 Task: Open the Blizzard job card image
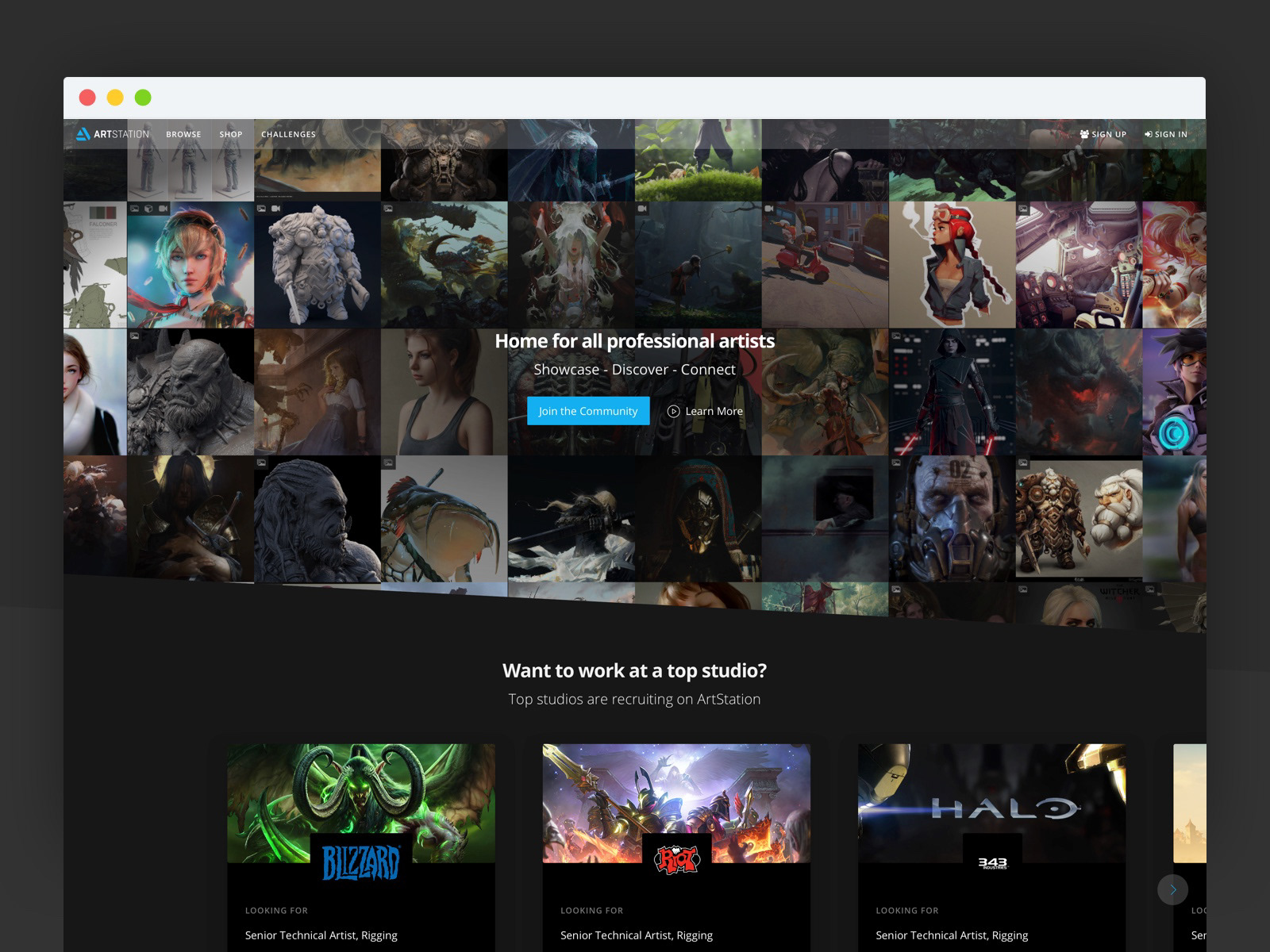[361, 803]
